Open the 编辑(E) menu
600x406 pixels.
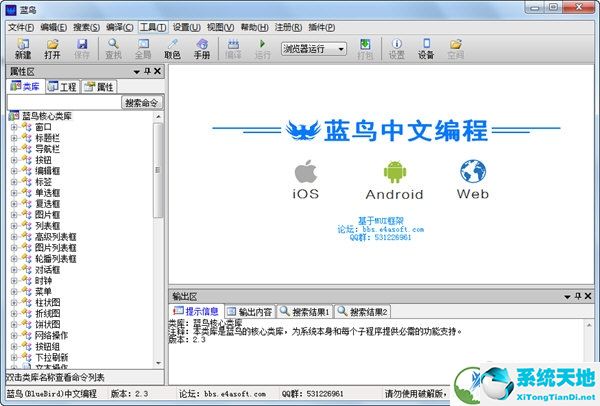tap(54, 28)
